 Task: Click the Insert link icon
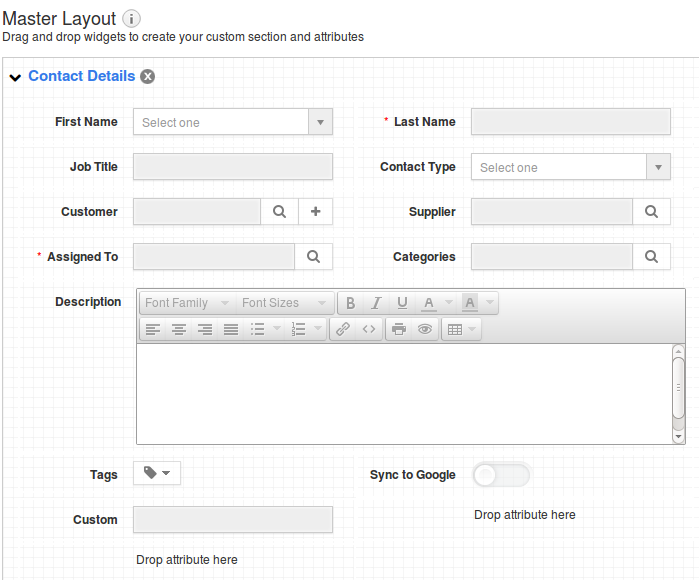coord(343,329)
